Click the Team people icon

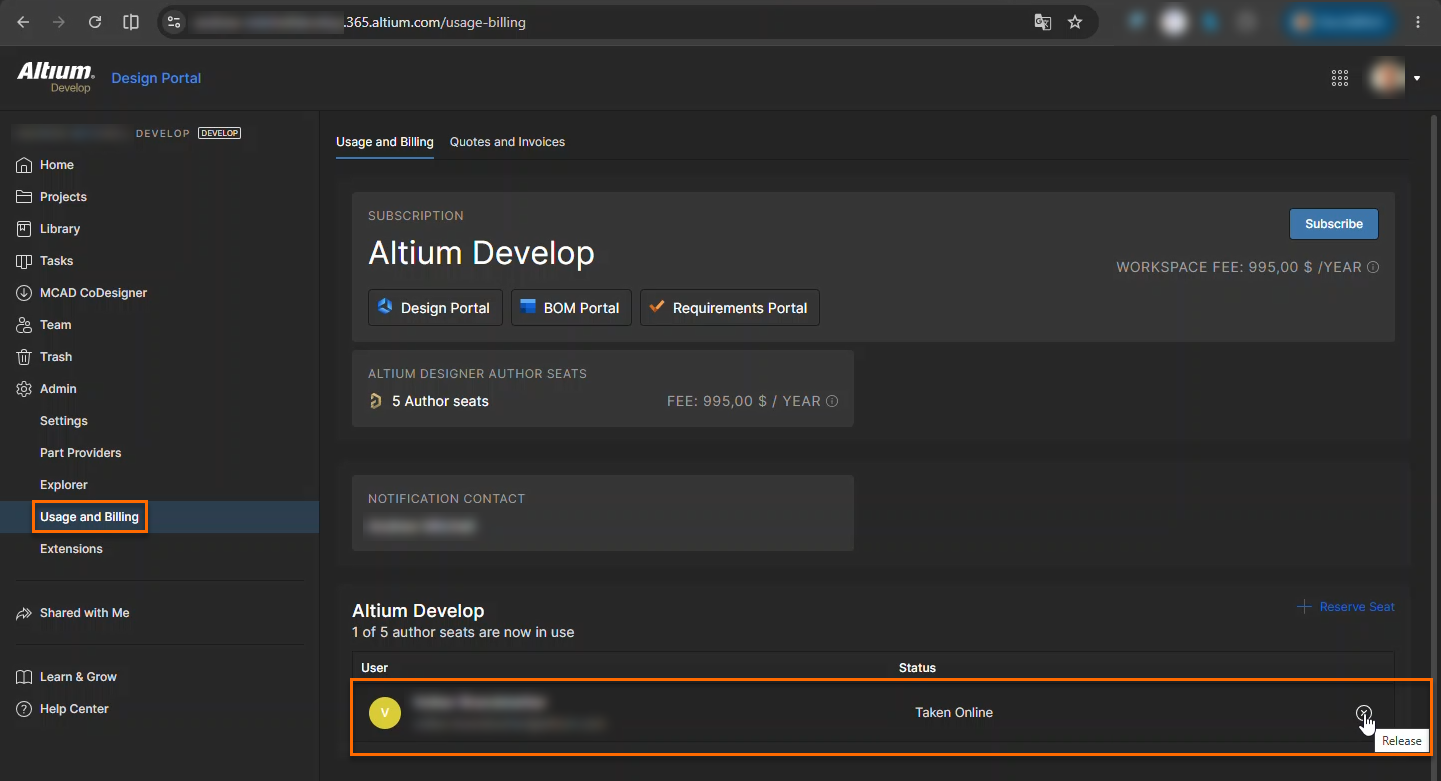click(24, 325)
